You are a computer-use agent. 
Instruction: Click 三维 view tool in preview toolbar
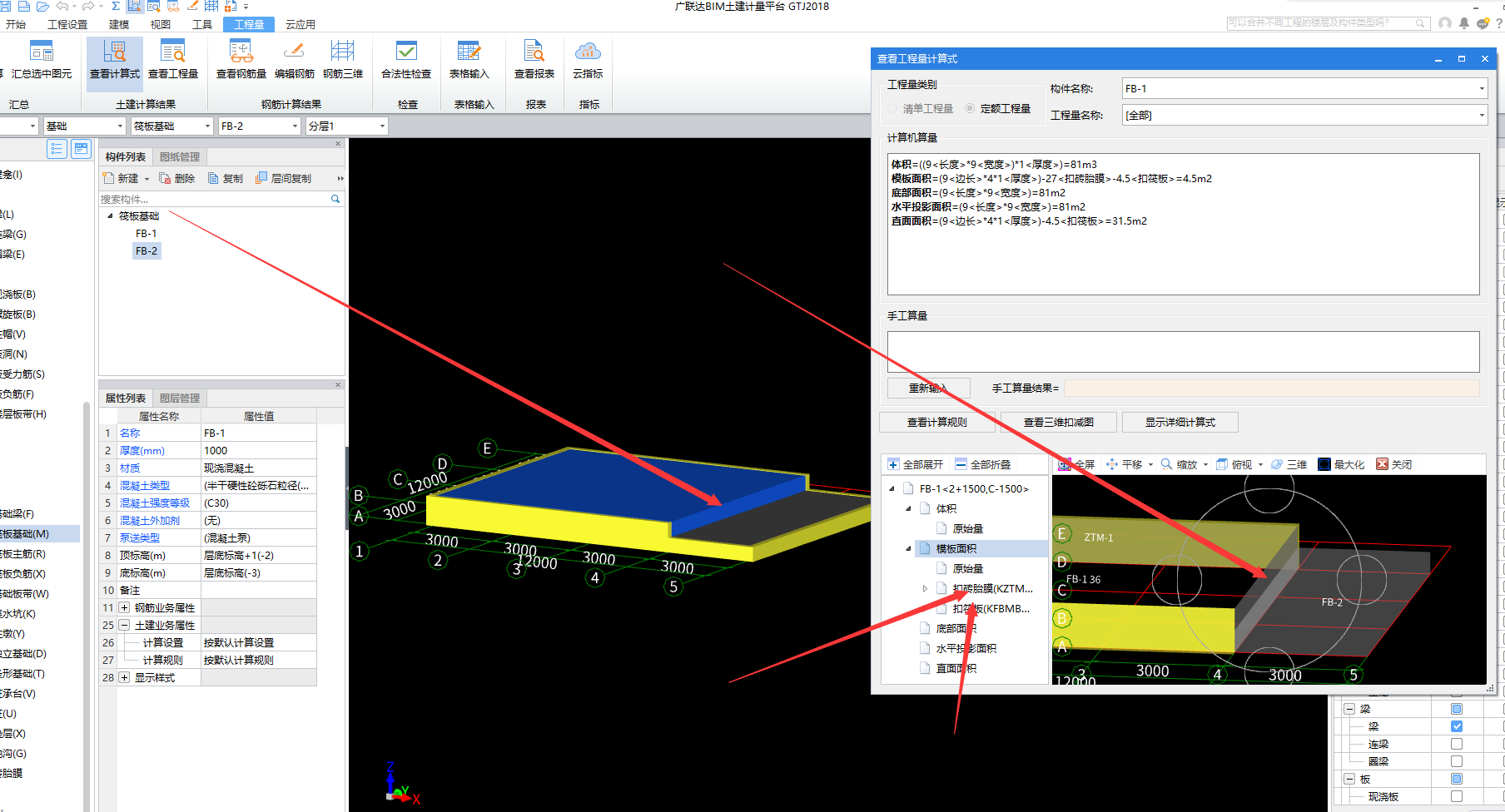[1289, 464]
